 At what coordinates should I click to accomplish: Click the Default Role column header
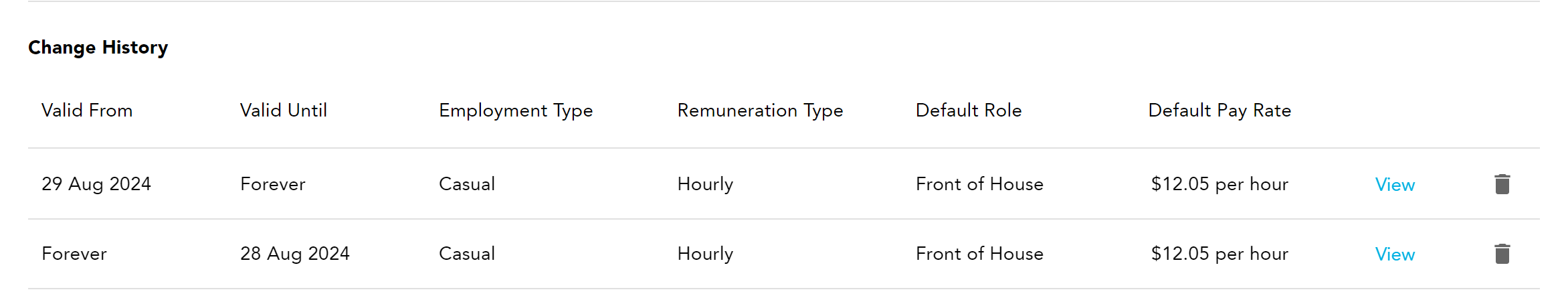tap(969, 110)
